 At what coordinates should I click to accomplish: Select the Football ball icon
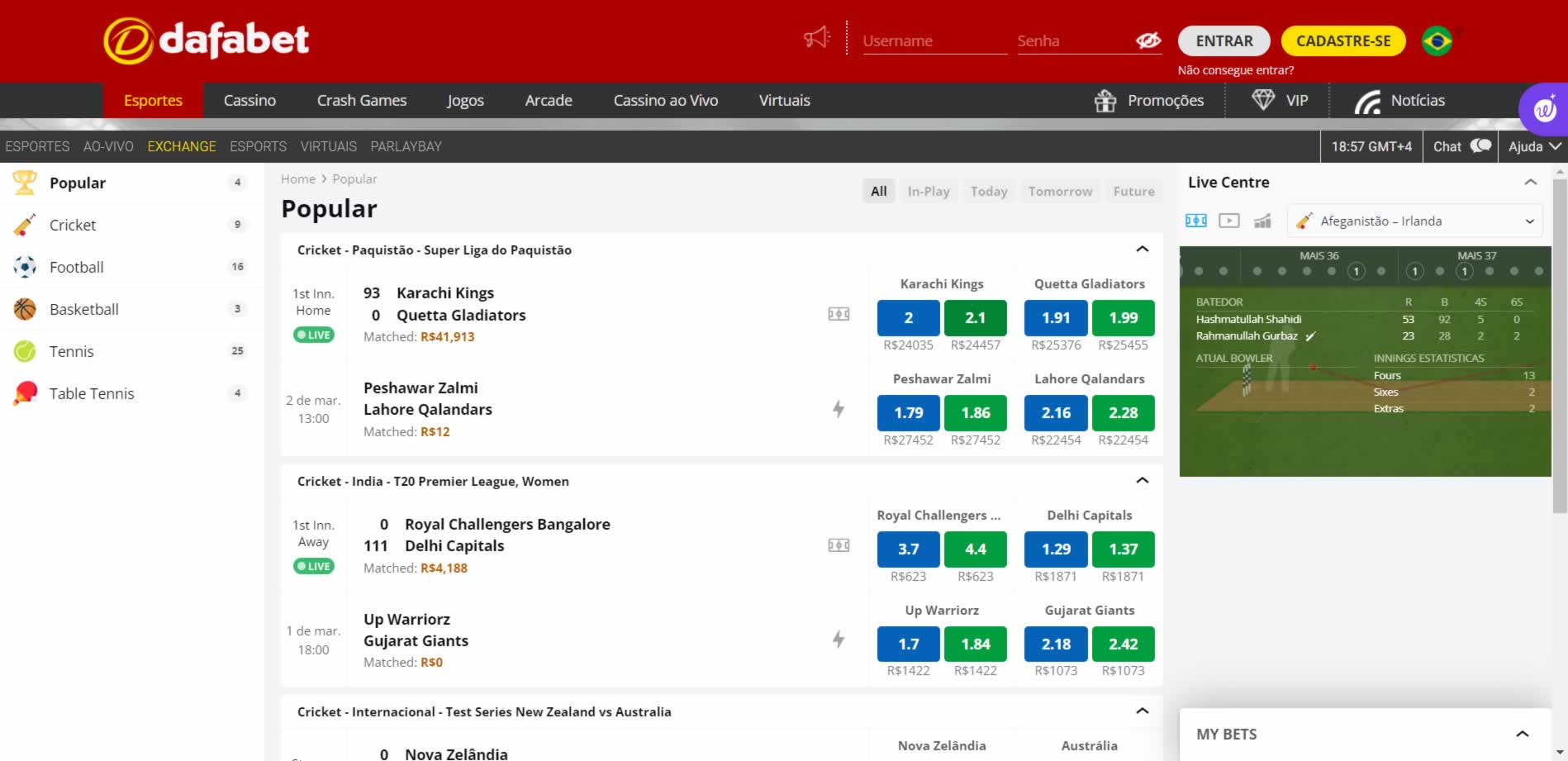(x=25, y=267)
